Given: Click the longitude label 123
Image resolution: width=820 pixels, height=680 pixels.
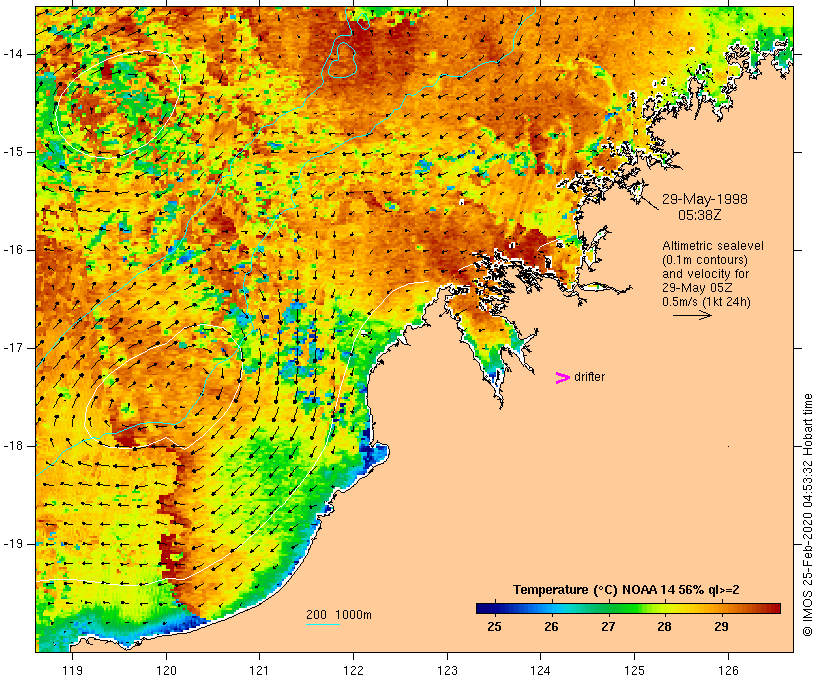Looking at the screenshot, I should 447,670.
